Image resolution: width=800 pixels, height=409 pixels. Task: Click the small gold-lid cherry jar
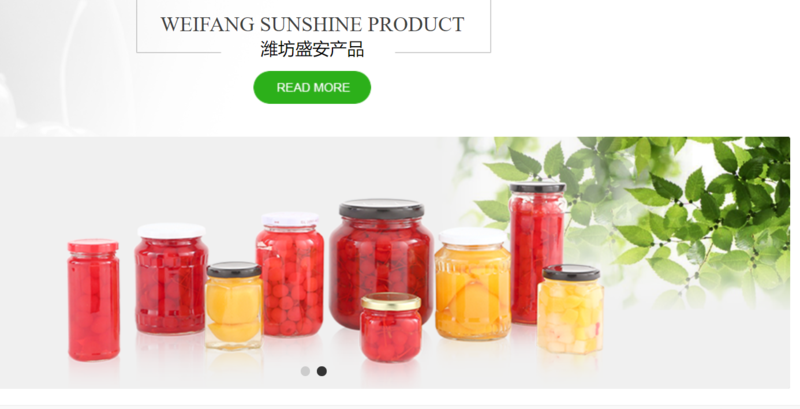(x=391, y=327)
